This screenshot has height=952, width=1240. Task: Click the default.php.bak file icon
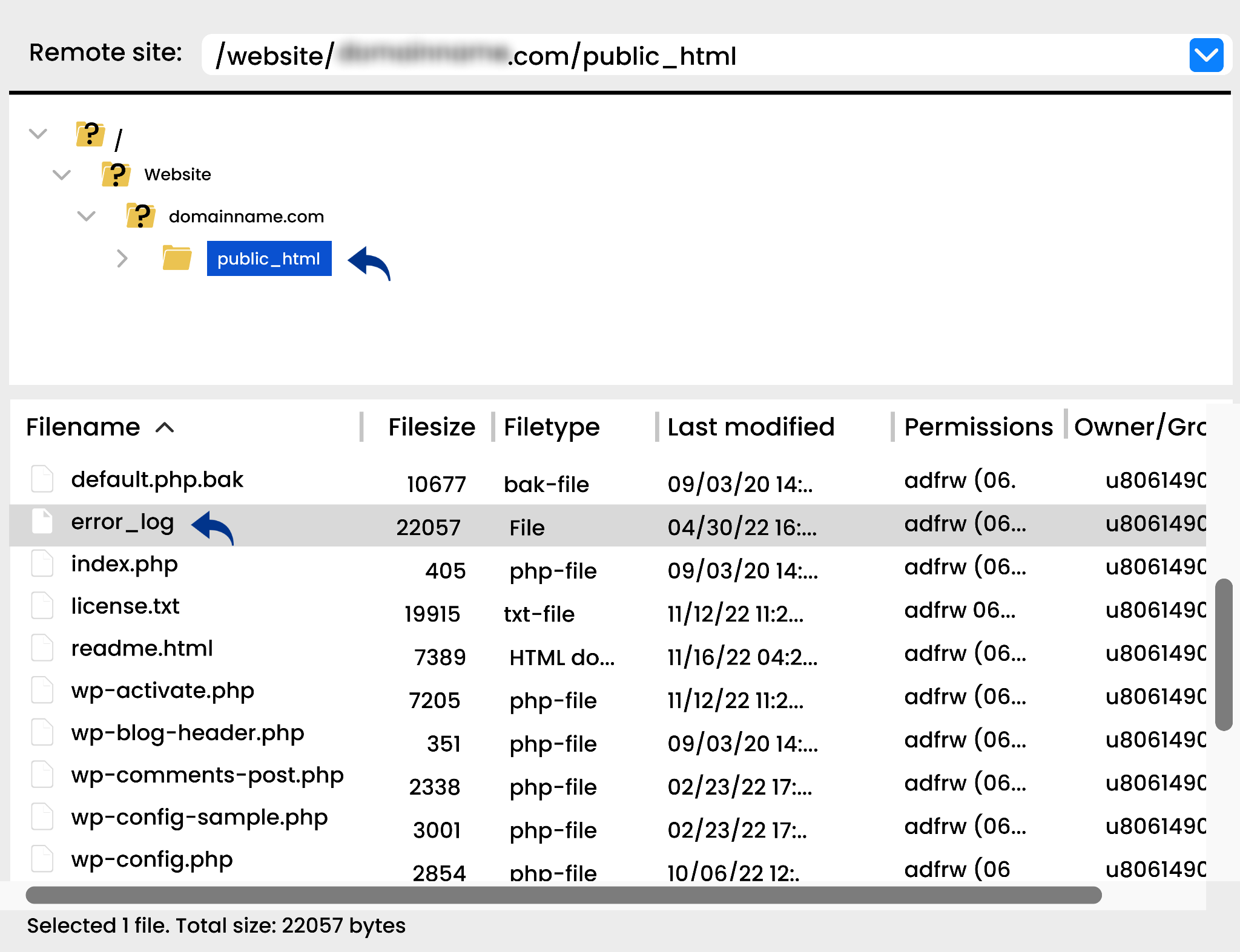point(42,479)
